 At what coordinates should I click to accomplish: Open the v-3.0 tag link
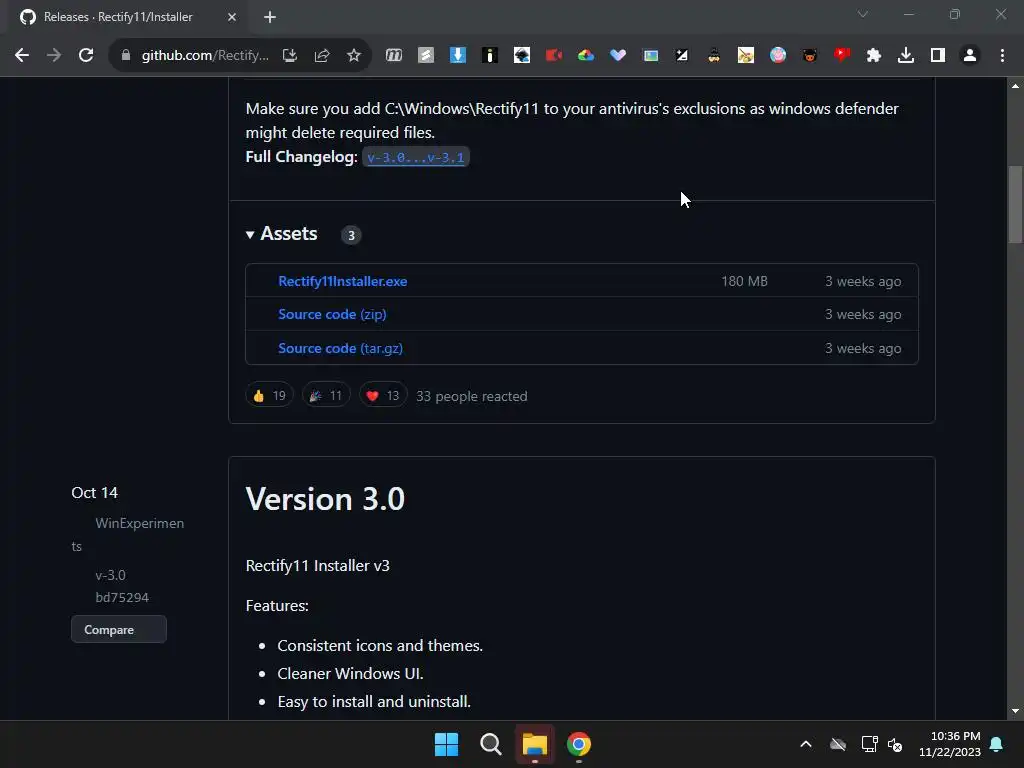(110, 575)
